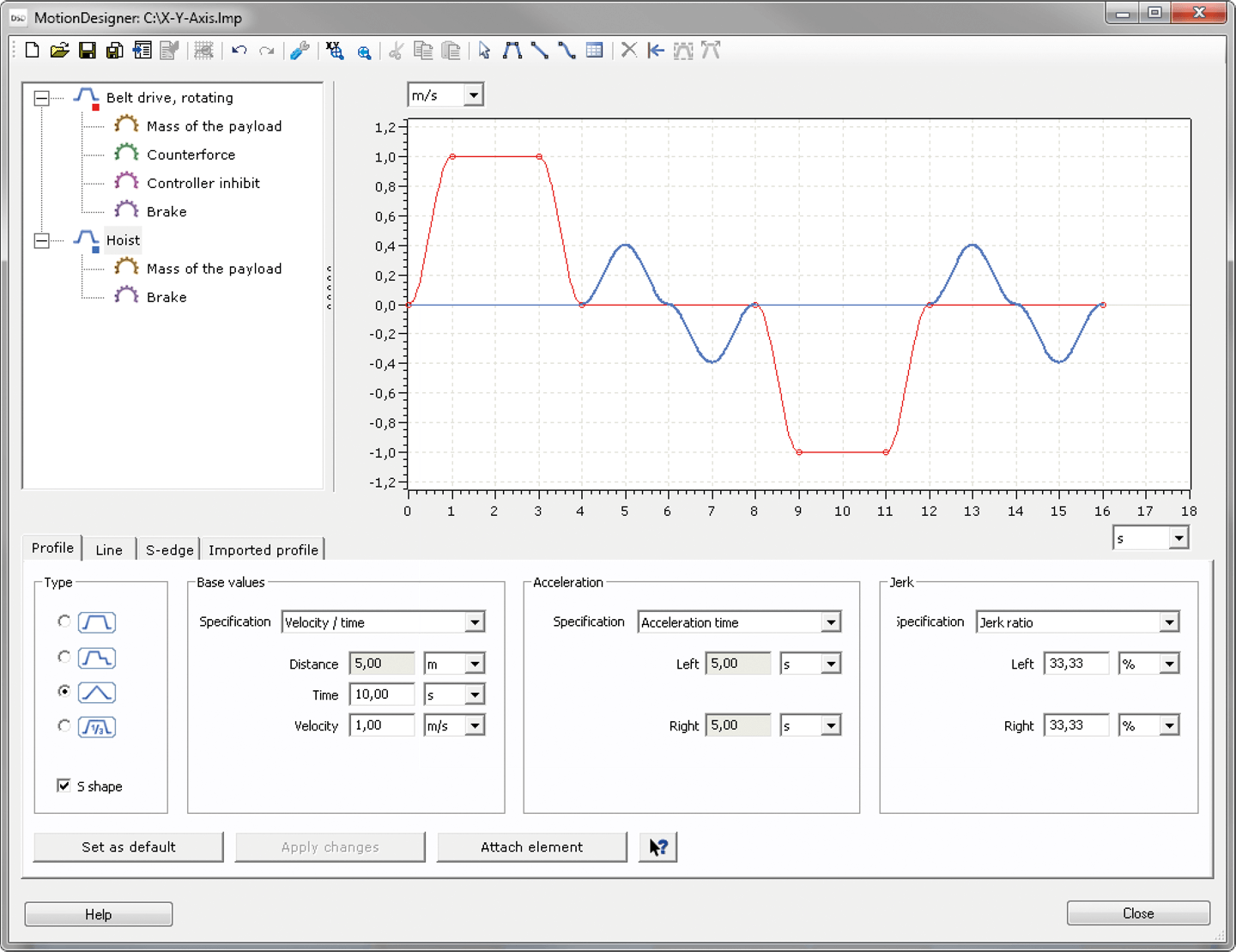
Task: Delete element with the X icon
Action: (628, 50)
